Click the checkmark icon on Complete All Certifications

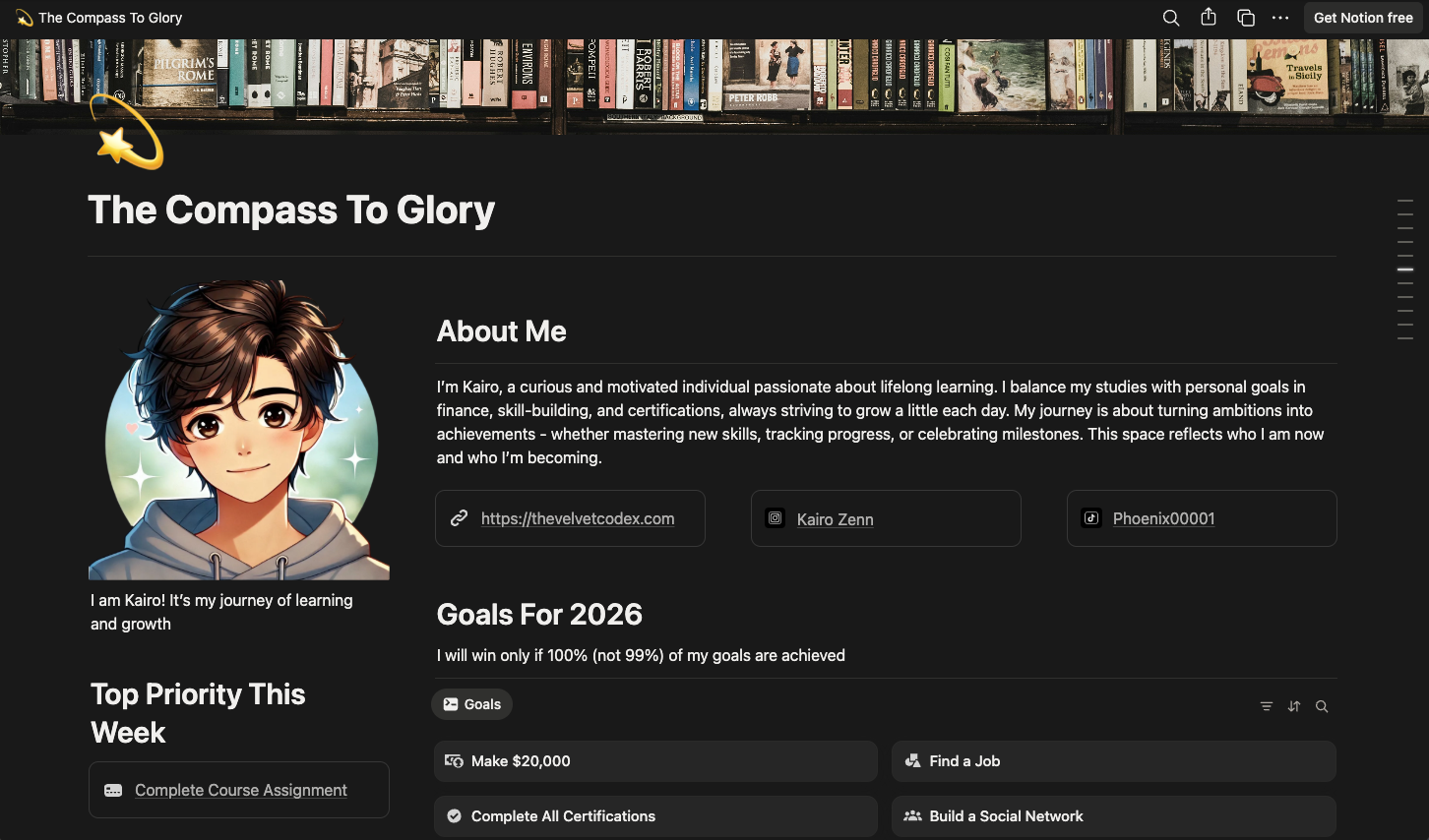454,816
